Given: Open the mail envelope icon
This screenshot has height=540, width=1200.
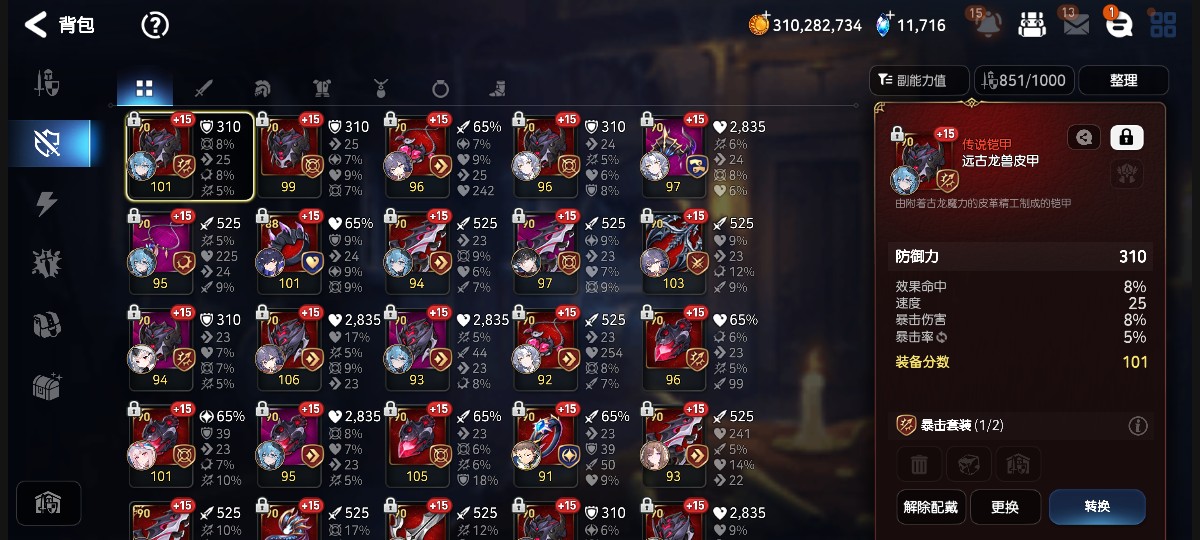Looking at the screenshot, I should (x=1076, y=25).
